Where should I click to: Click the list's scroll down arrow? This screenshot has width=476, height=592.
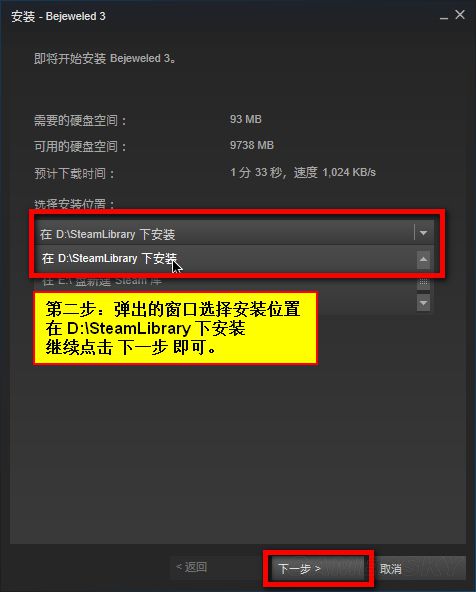point(424,303)
